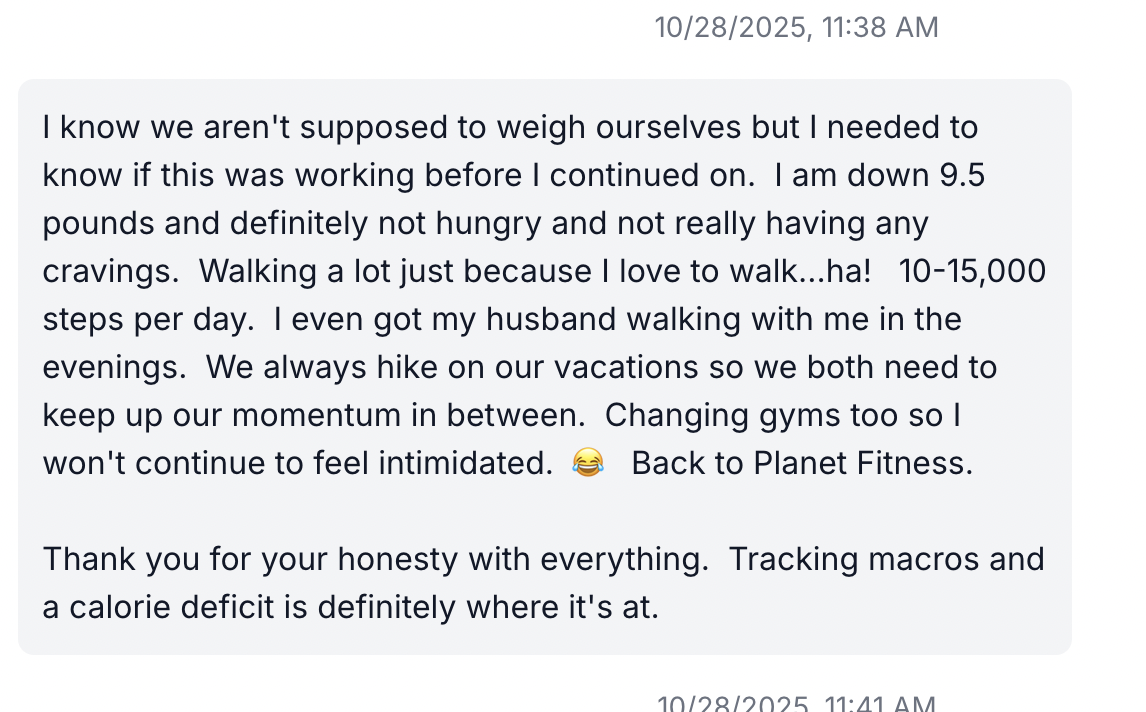Click the word "evenings" in the message
This screenshot has height=712, width=1146.
[x=112, y=368]
